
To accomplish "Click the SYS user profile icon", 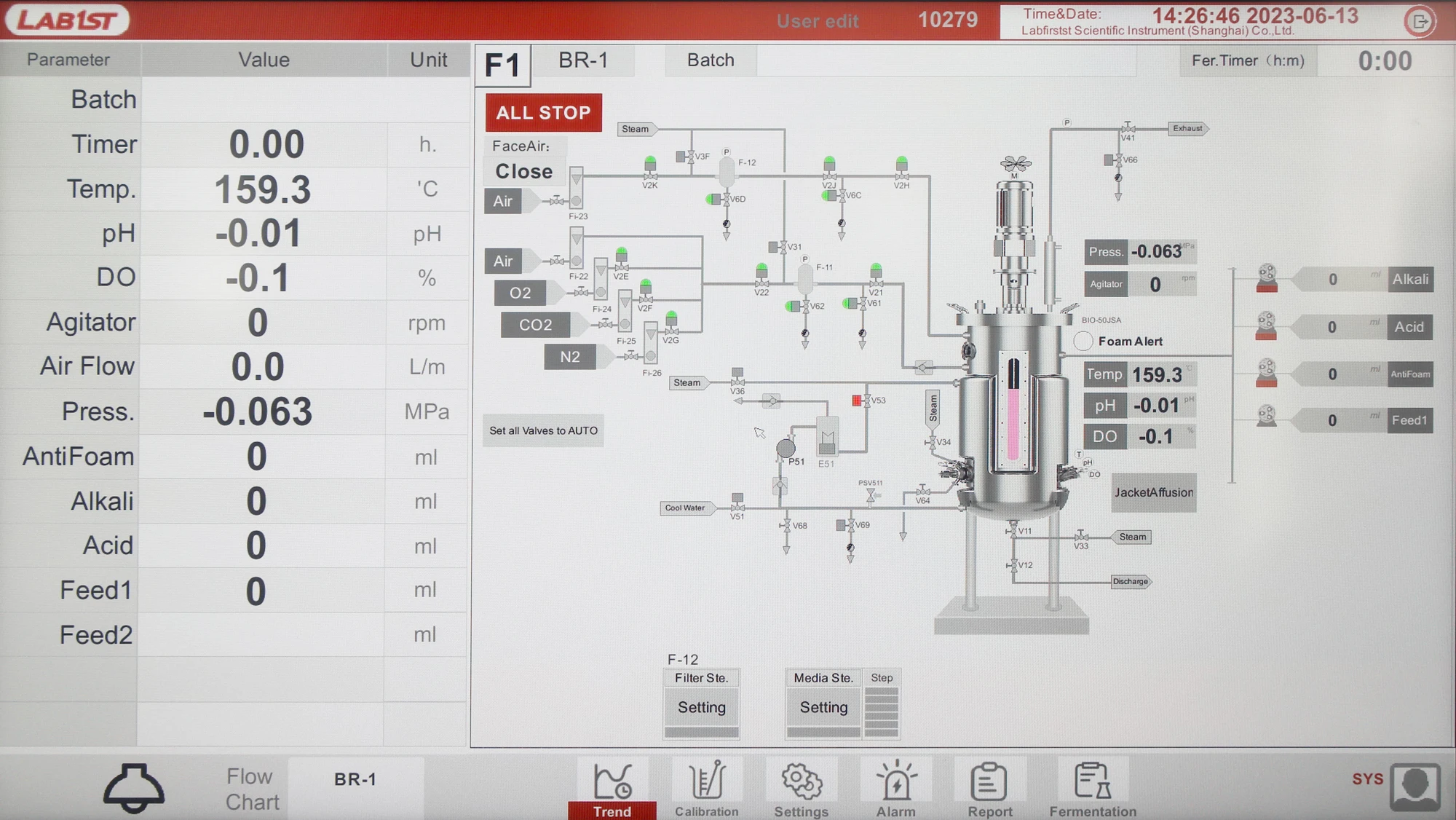I will [x=1415, y=787].
